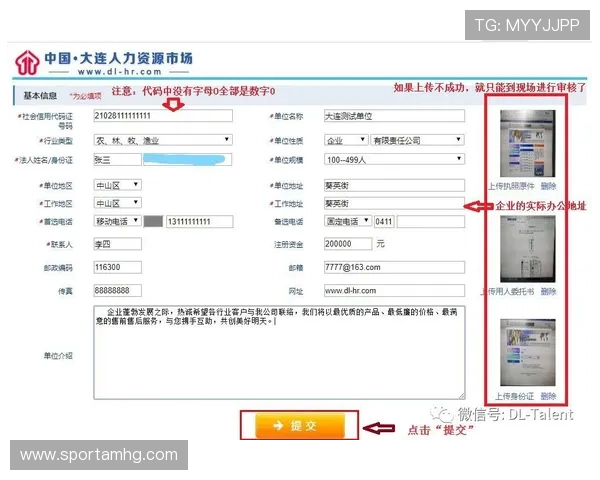Click the 上传用人委托书 upload link
The height and width of the screenshot is (480, 600).
(507, 292)
